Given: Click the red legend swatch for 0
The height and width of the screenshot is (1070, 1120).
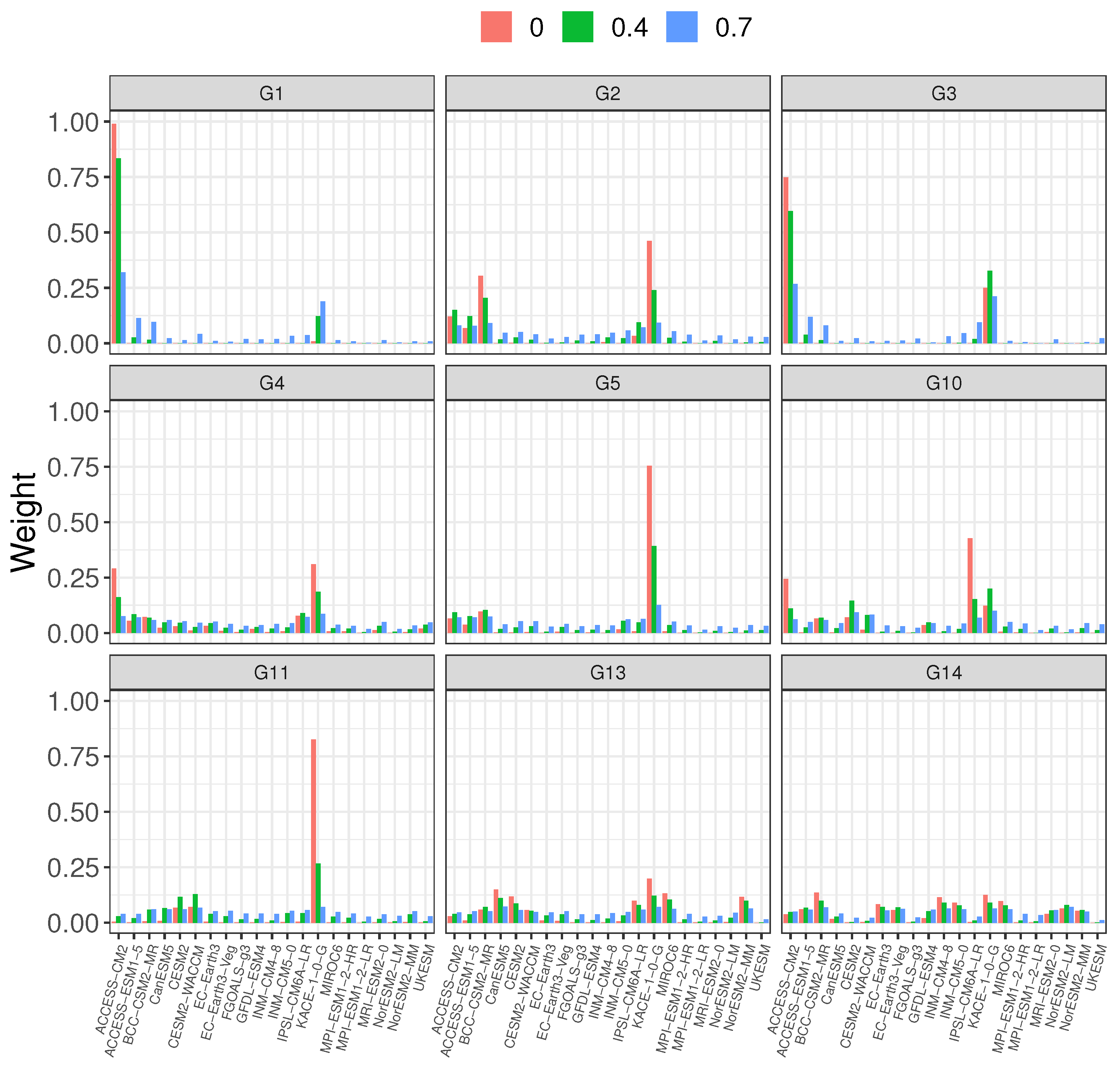Looking at the screenshot, I should [496, 27].
